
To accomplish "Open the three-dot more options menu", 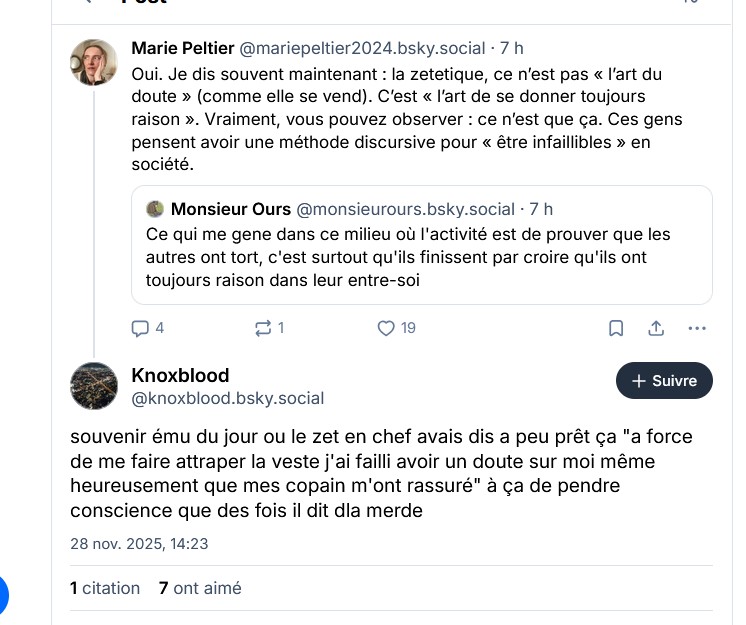I will point(698,328).
